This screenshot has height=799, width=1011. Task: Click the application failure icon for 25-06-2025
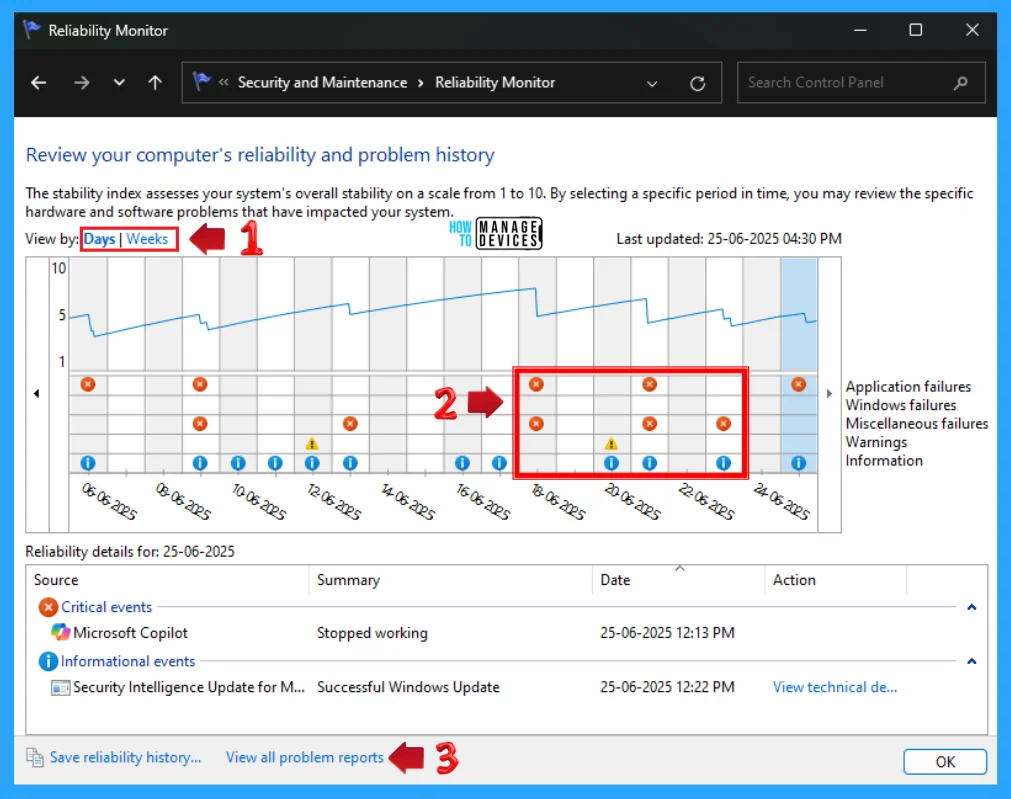pos(798,384)
